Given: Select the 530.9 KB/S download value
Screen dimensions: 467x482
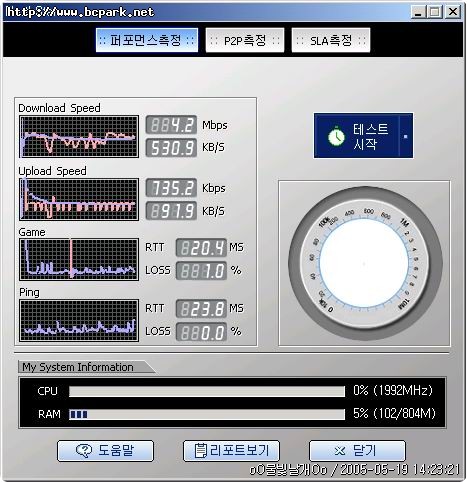Looking at the screenshot, I should (x=171, y=148).
